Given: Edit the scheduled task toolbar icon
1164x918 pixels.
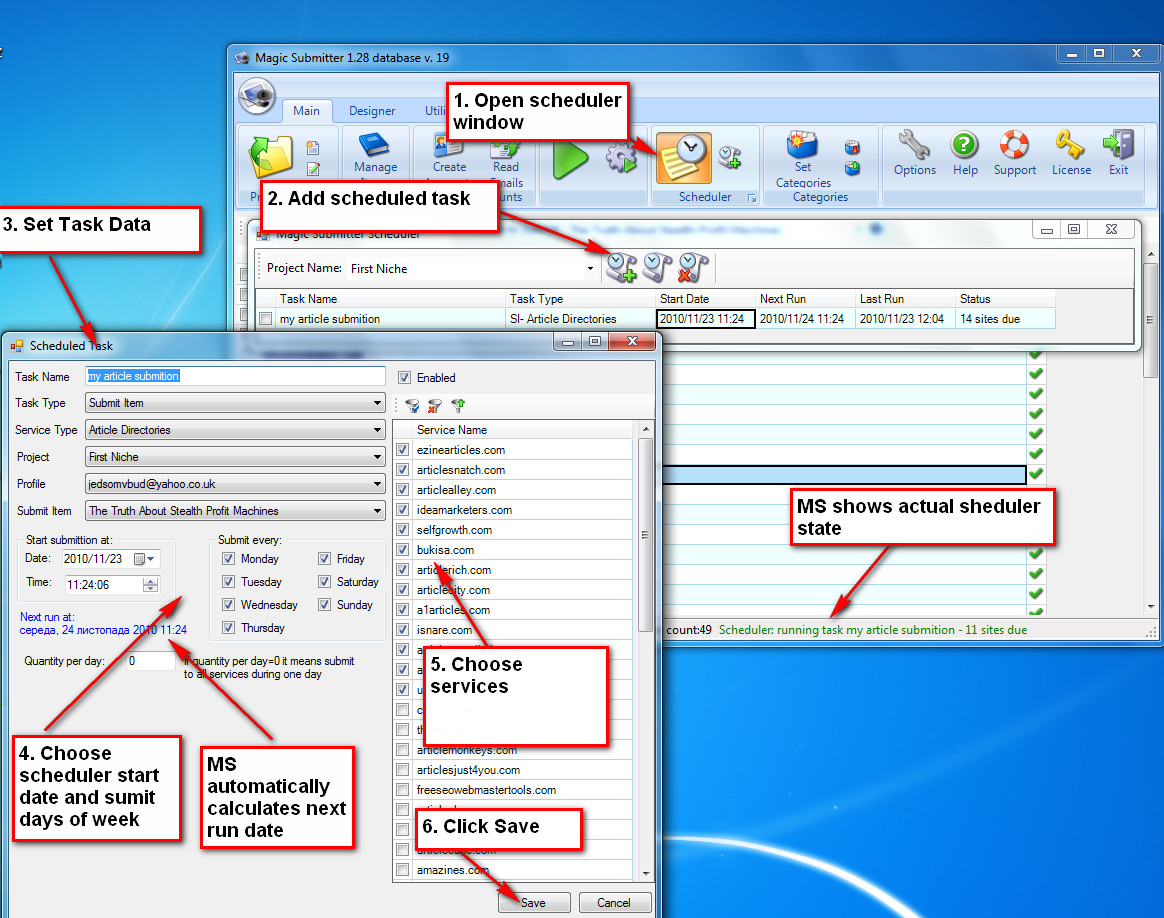Looking at the screenshot, I should tap(657, 268).
